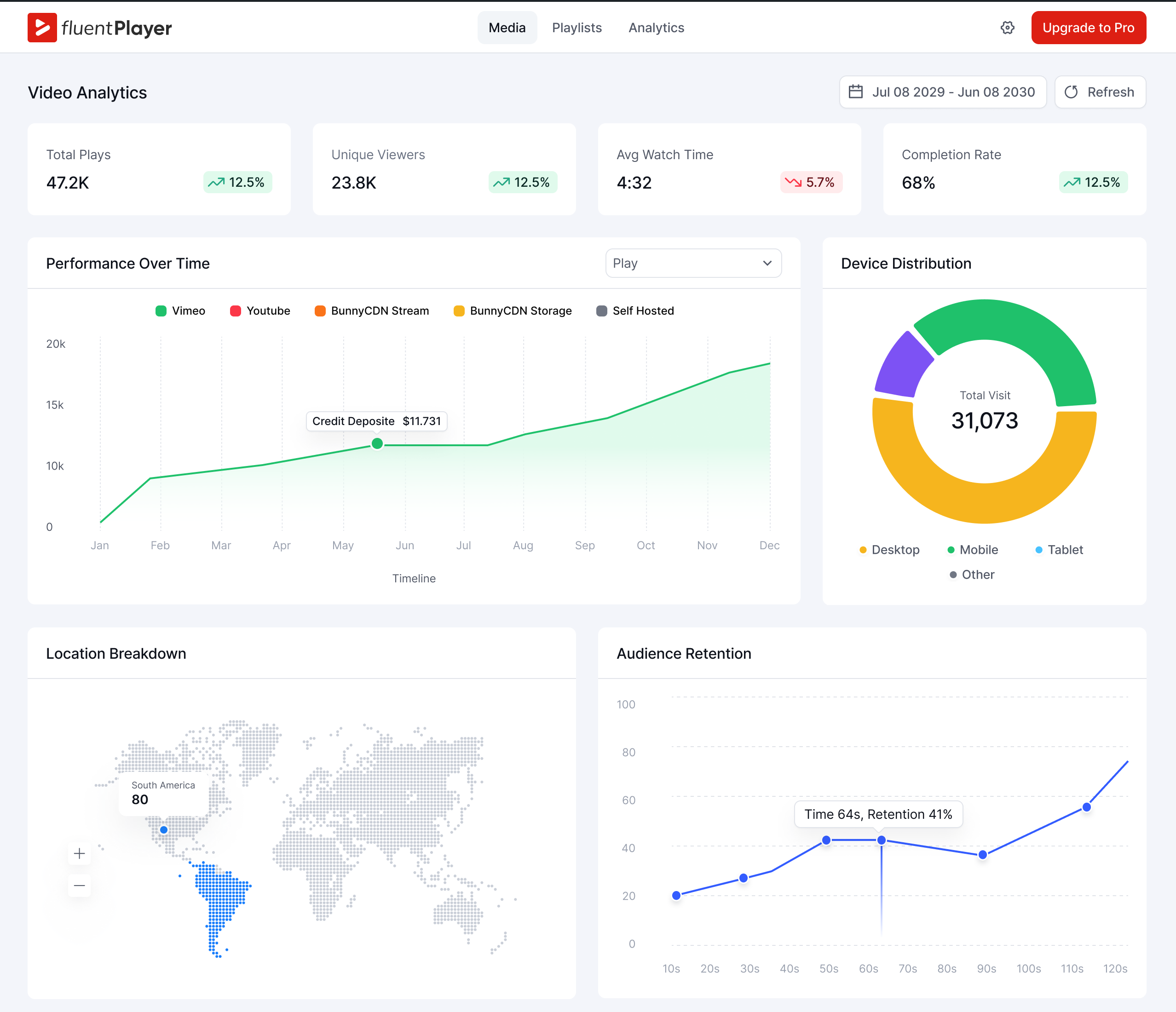Image resolution: width=1176 pixels, height=1012 pixels.
Task: Open the Play metric dropdown
Action: pyautogui.click(x=692, y=264)
